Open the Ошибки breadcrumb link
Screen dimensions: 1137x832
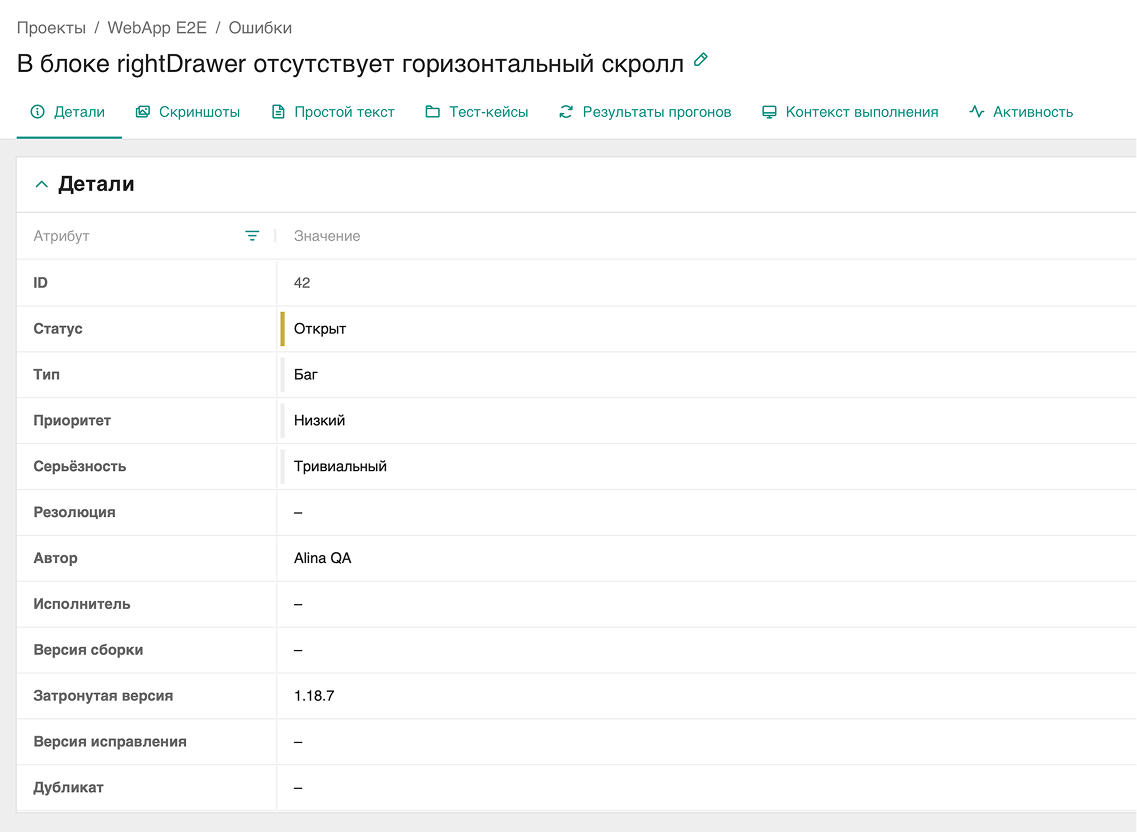[260, 28]
